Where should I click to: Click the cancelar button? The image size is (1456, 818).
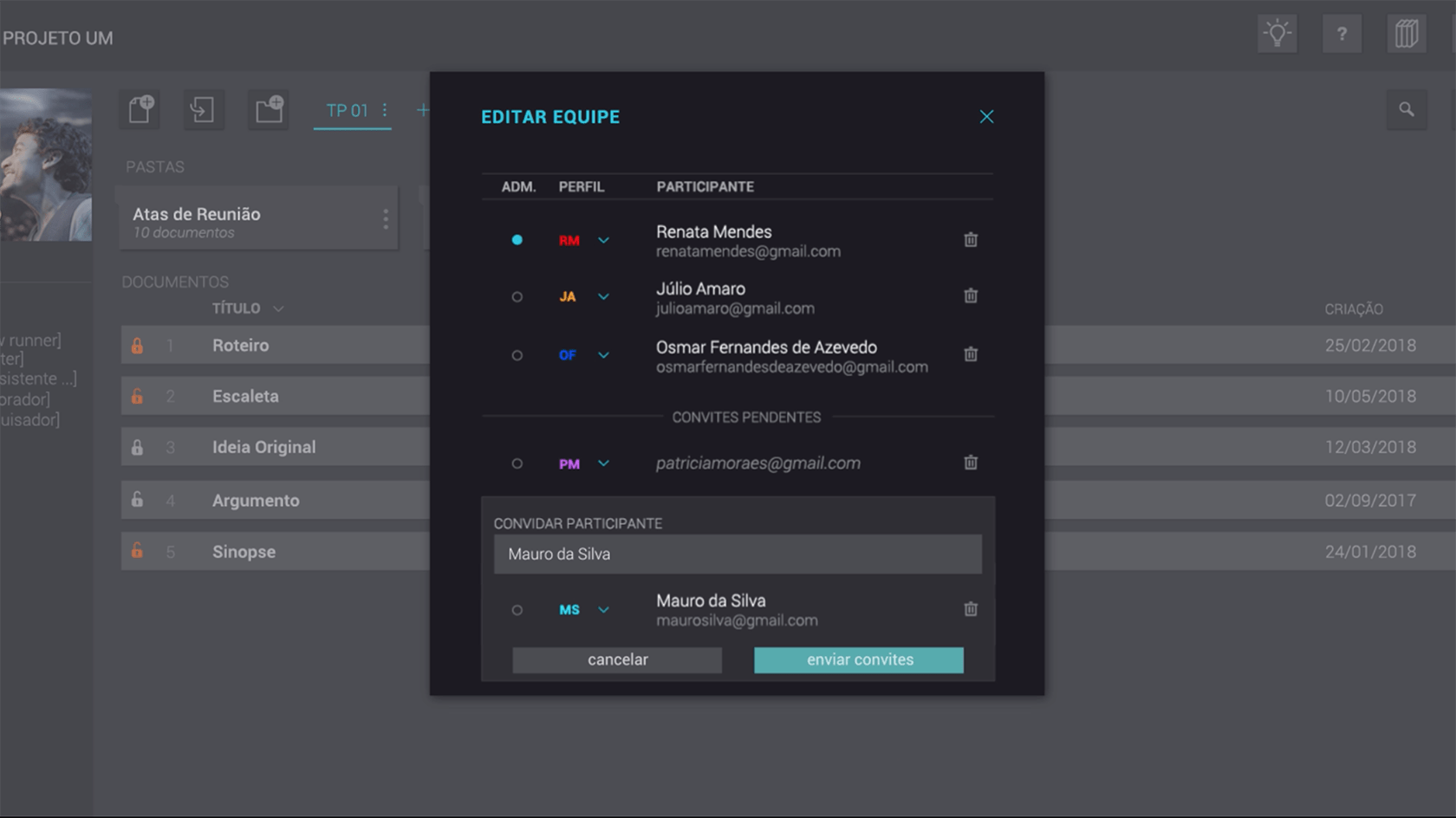tap(617, 660)
